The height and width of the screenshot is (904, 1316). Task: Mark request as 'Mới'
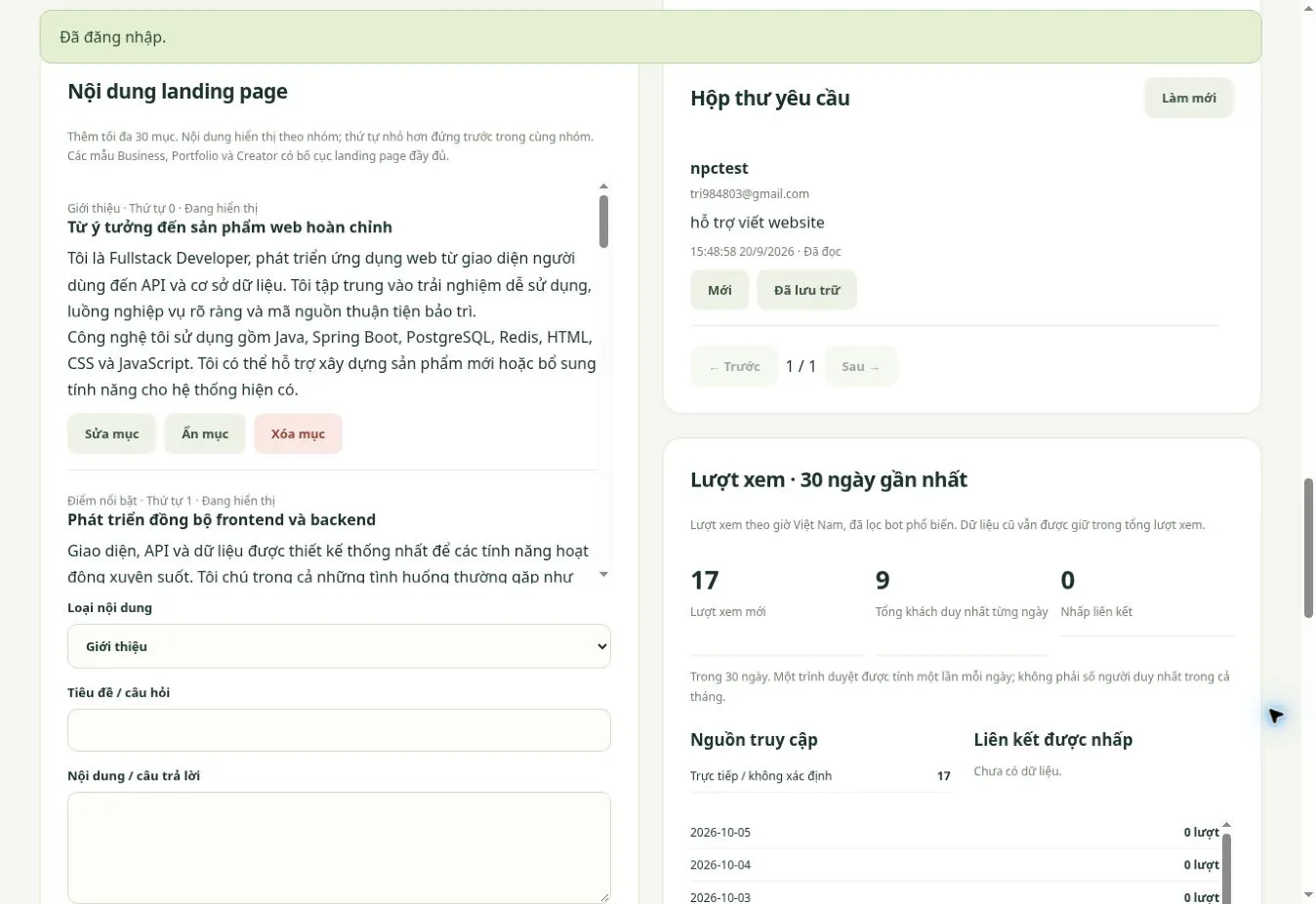click(x=720, y=290)
